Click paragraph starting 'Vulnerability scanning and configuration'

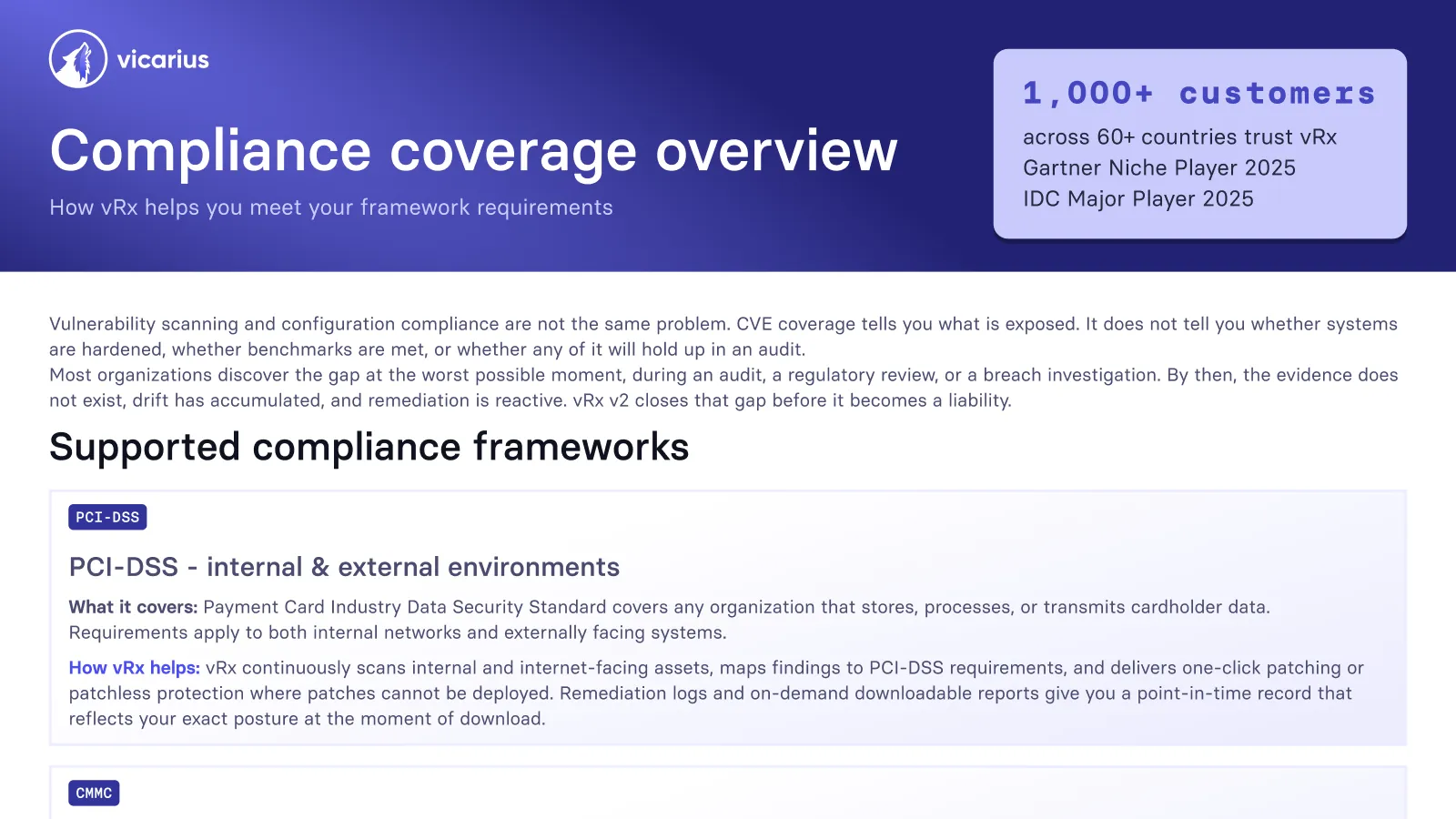coord(723,337)
